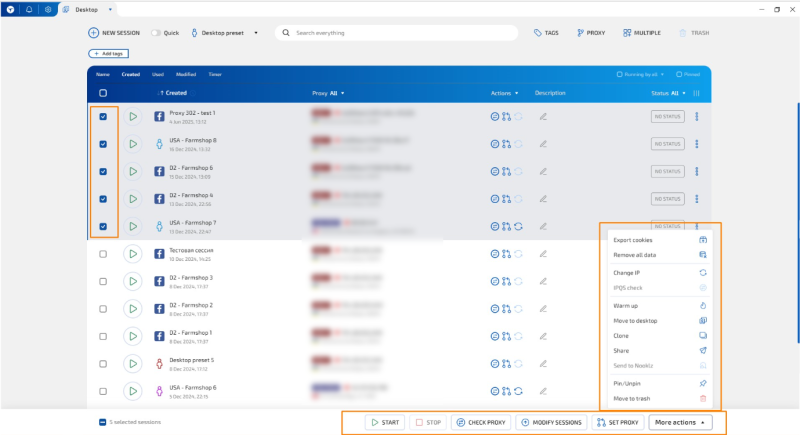Uncheck the Proxy 302 - test 1 checkbox
The height and width of the screenshot is (435, 800).
click(x=103, y=116)
